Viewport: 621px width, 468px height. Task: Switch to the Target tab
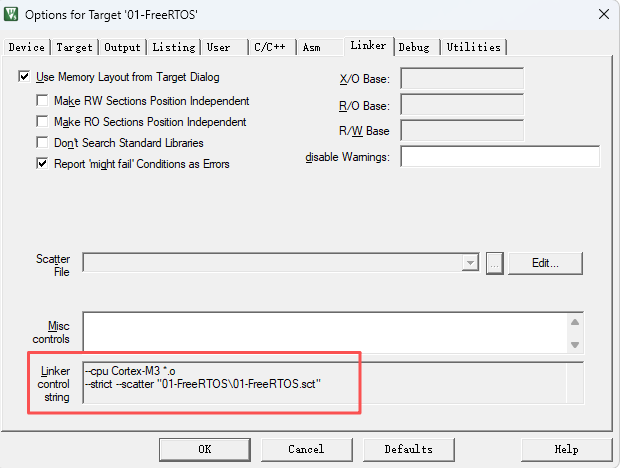pyautogui.click(x=74, y=47)
